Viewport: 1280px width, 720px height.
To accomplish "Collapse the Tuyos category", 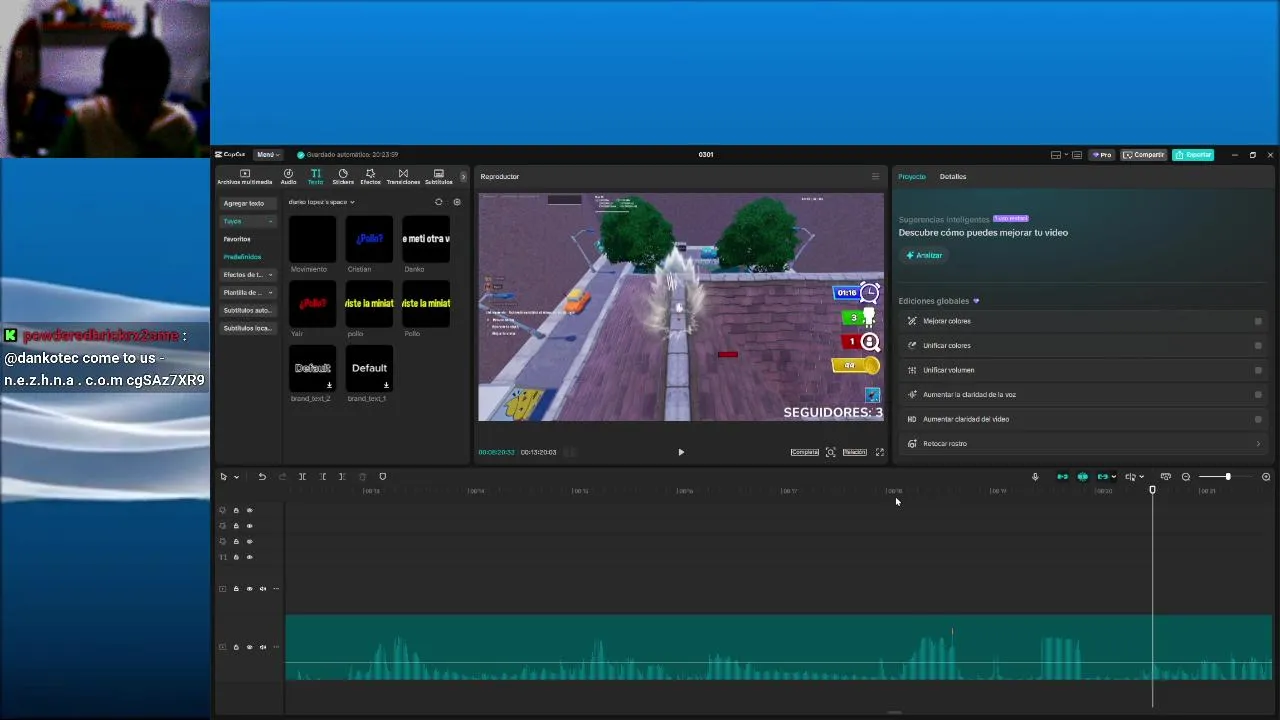I will [248, 221].
